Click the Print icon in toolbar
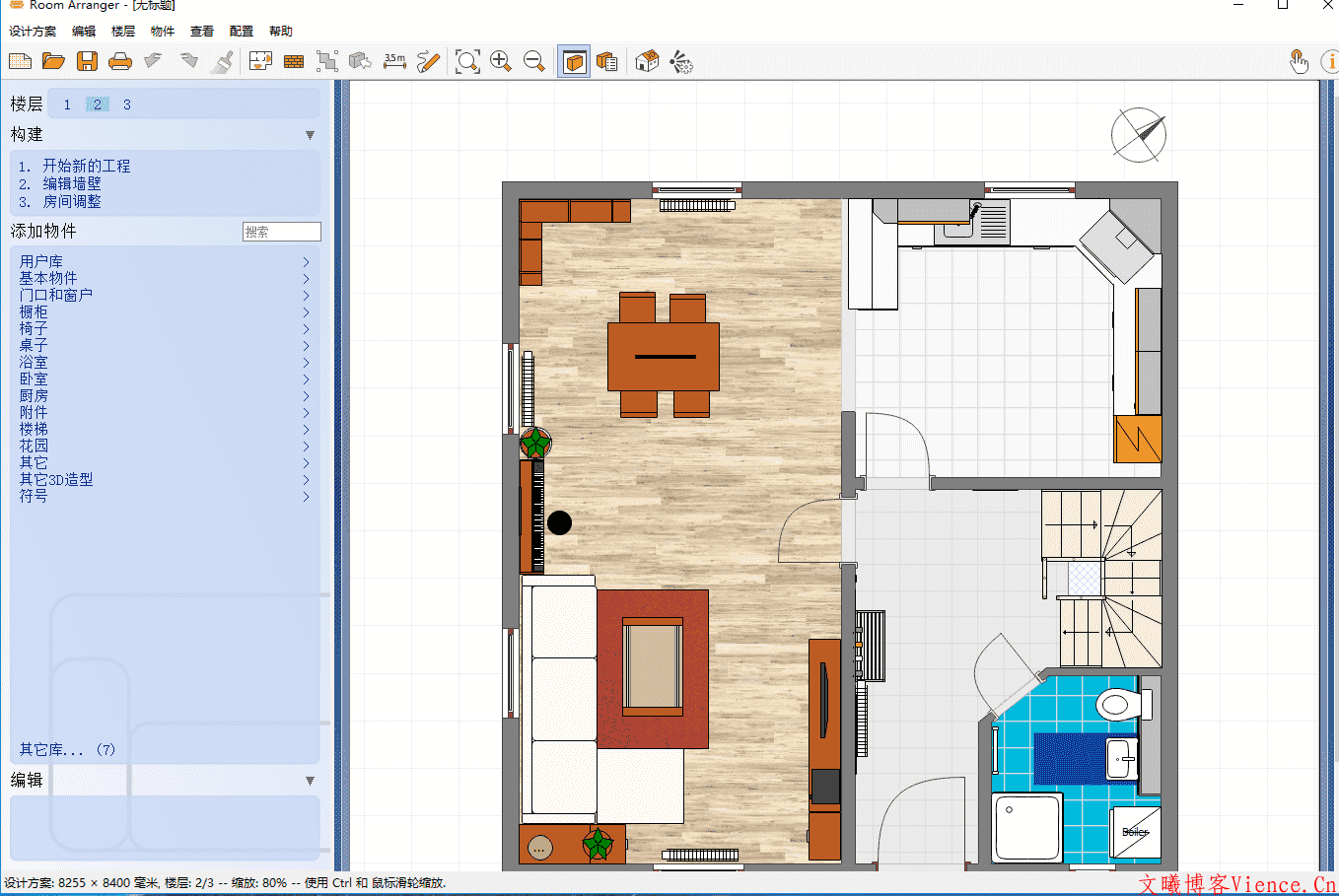 pyautogui.click(x=120, y=62)
